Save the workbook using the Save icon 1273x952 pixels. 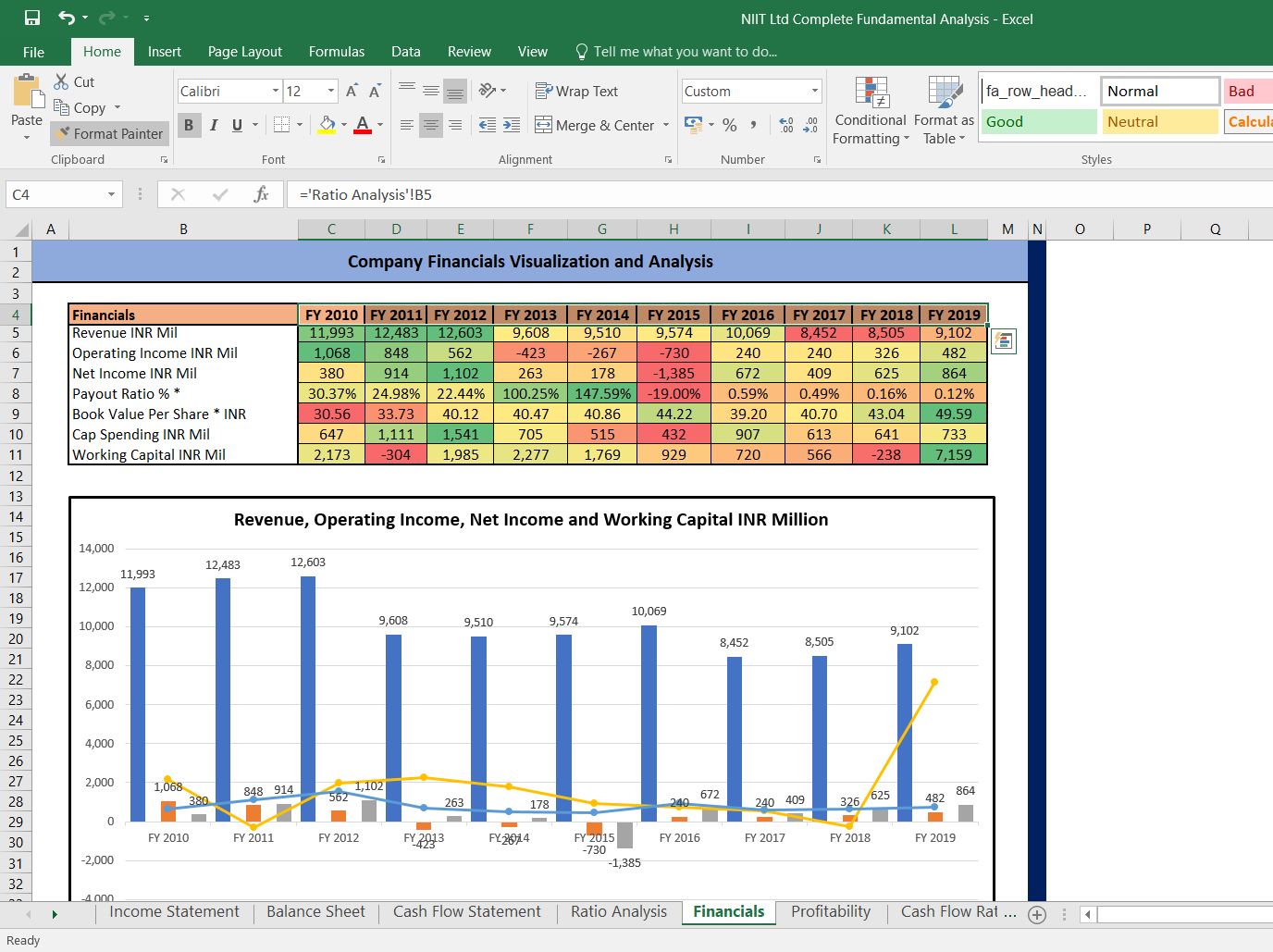32,18
